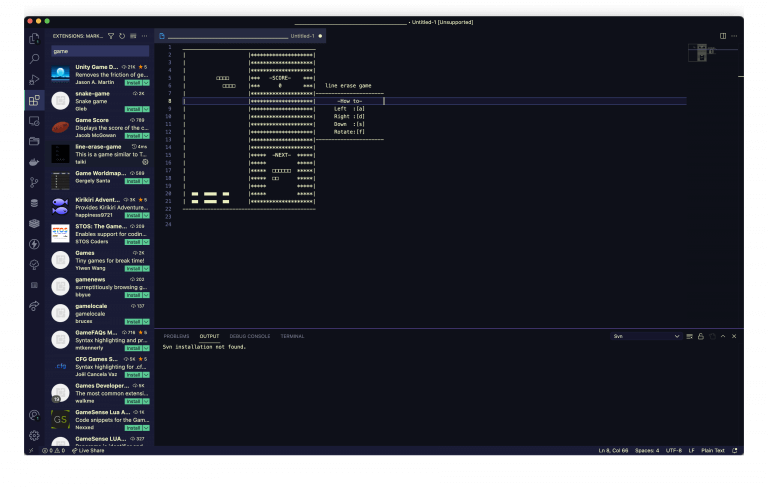Click the extension search field containing 'game'

(x=99, y=50)
